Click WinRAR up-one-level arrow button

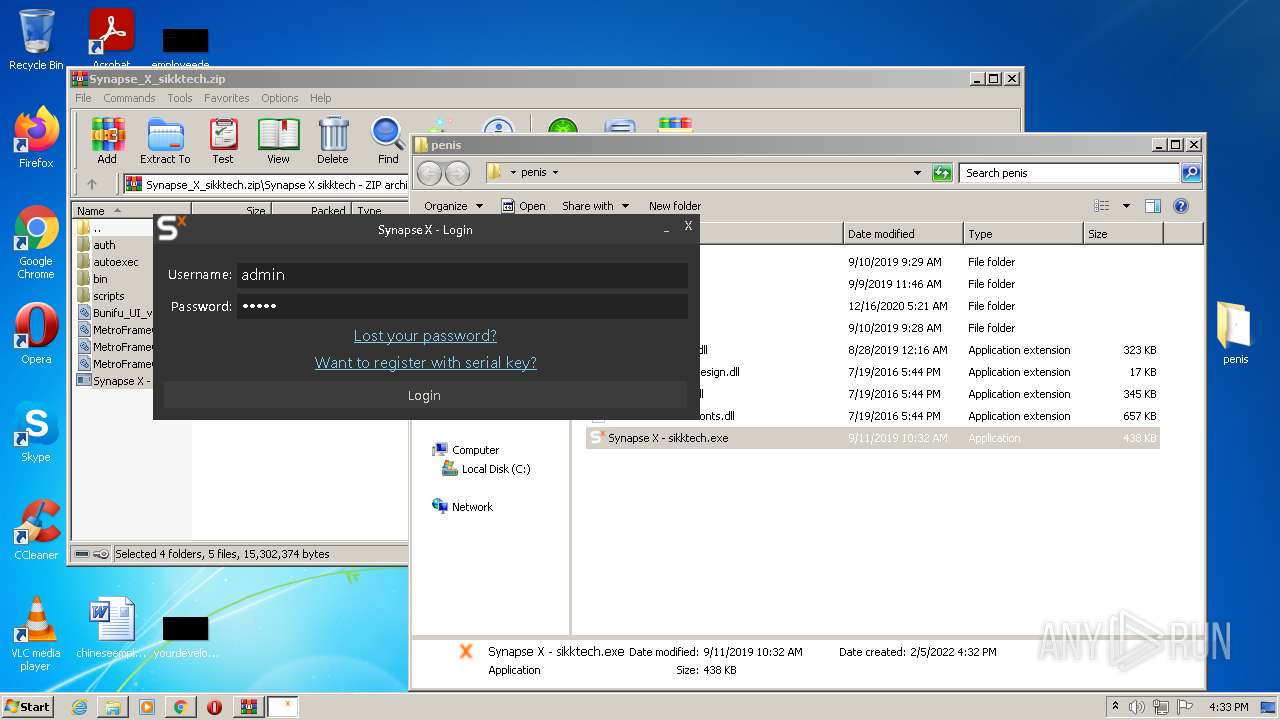click(x=92, y=184)
